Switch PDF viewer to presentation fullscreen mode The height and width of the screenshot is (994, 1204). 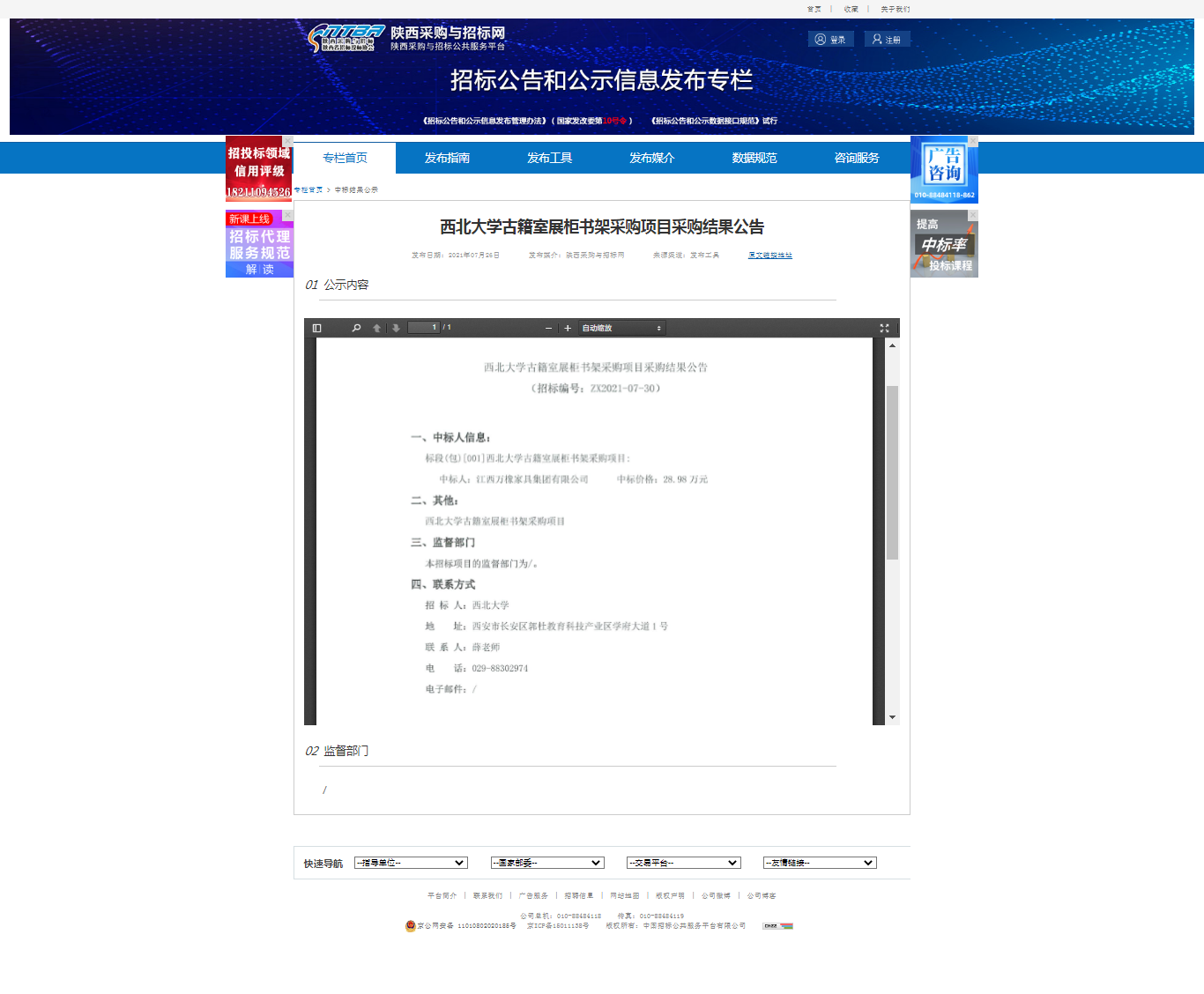click(x=884, y=328)
